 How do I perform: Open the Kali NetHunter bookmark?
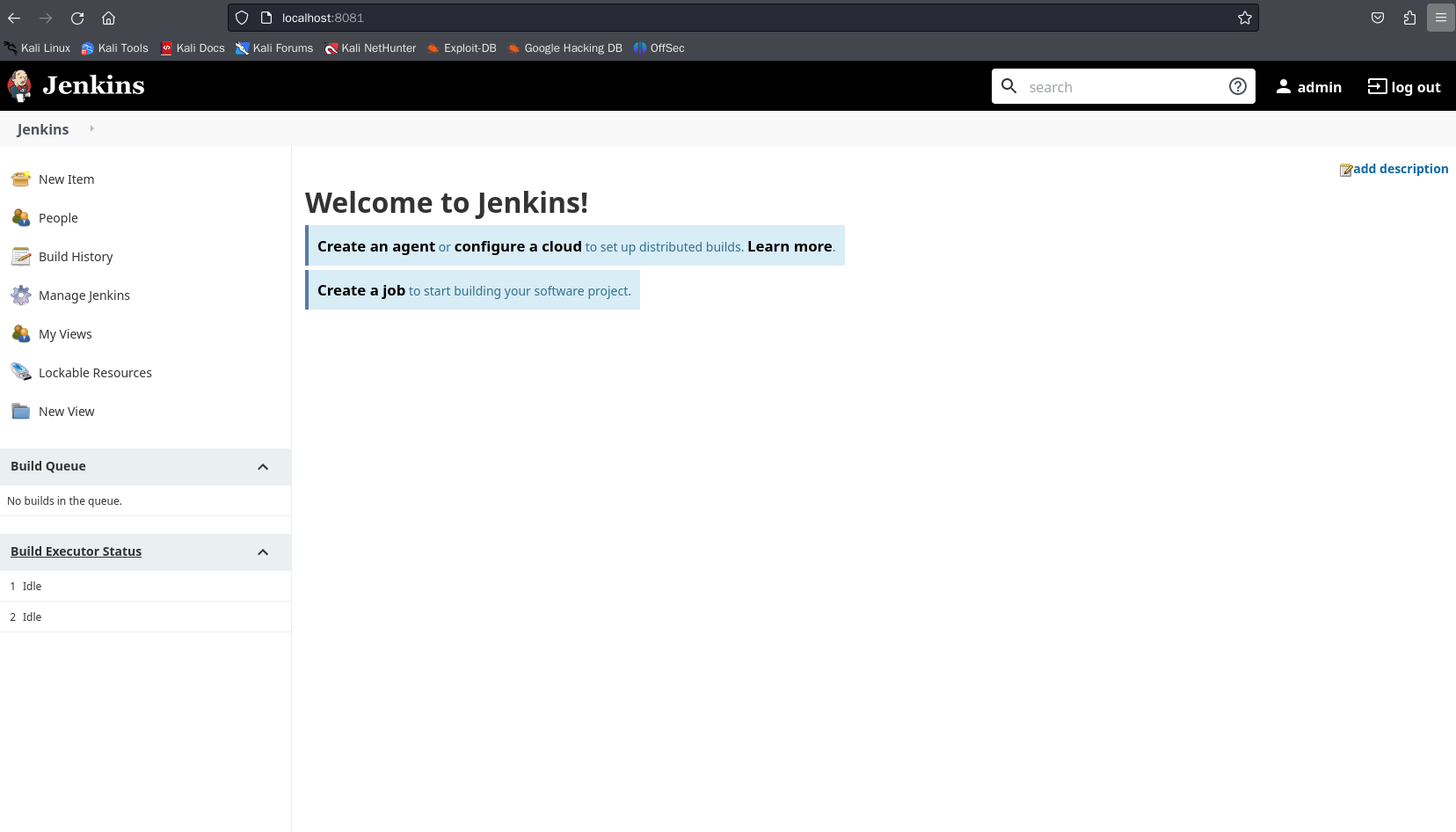point(370,48)
